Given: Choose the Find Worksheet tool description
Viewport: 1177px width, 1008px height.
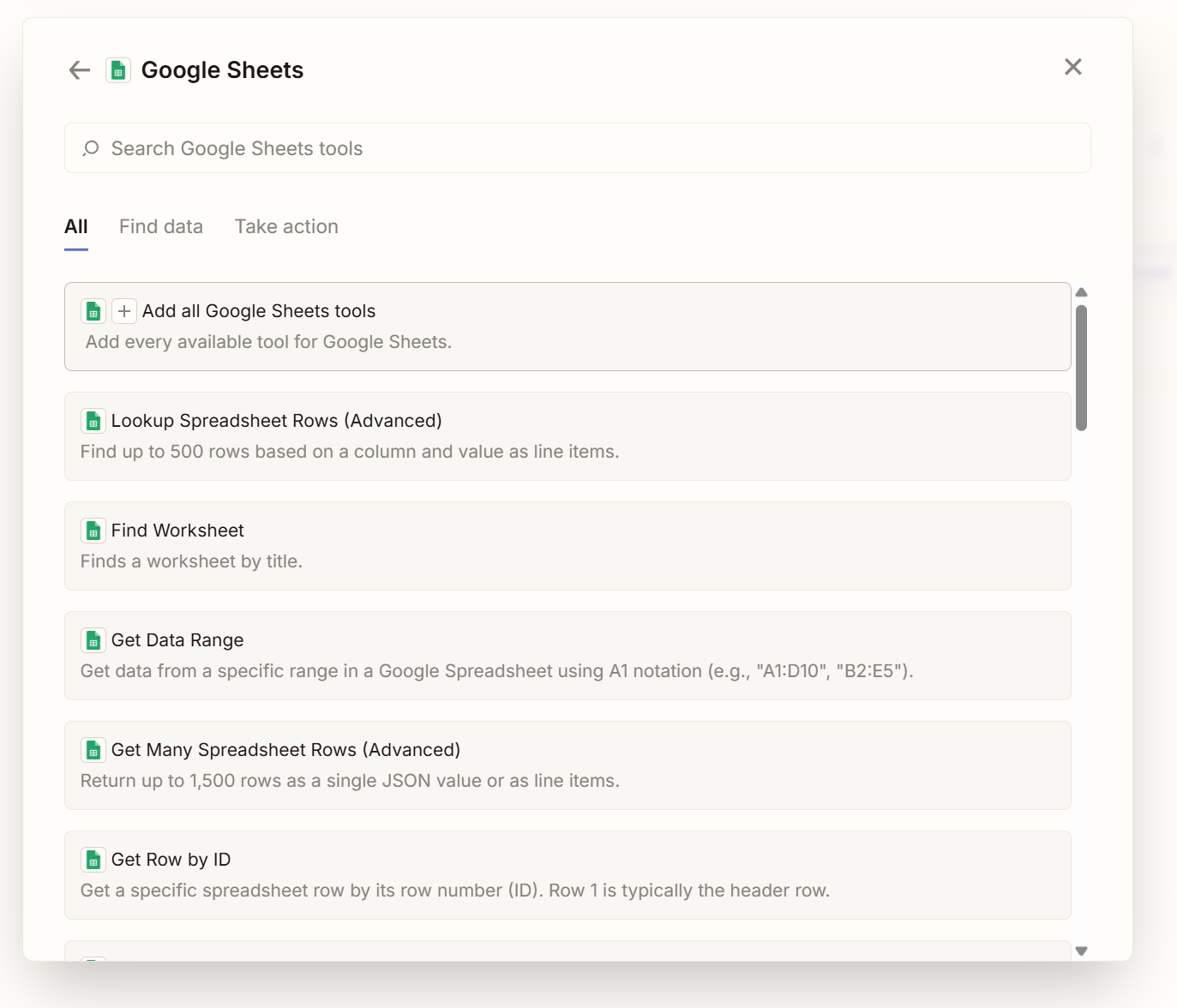Looking at the screenshot, I should pos(191,561).
